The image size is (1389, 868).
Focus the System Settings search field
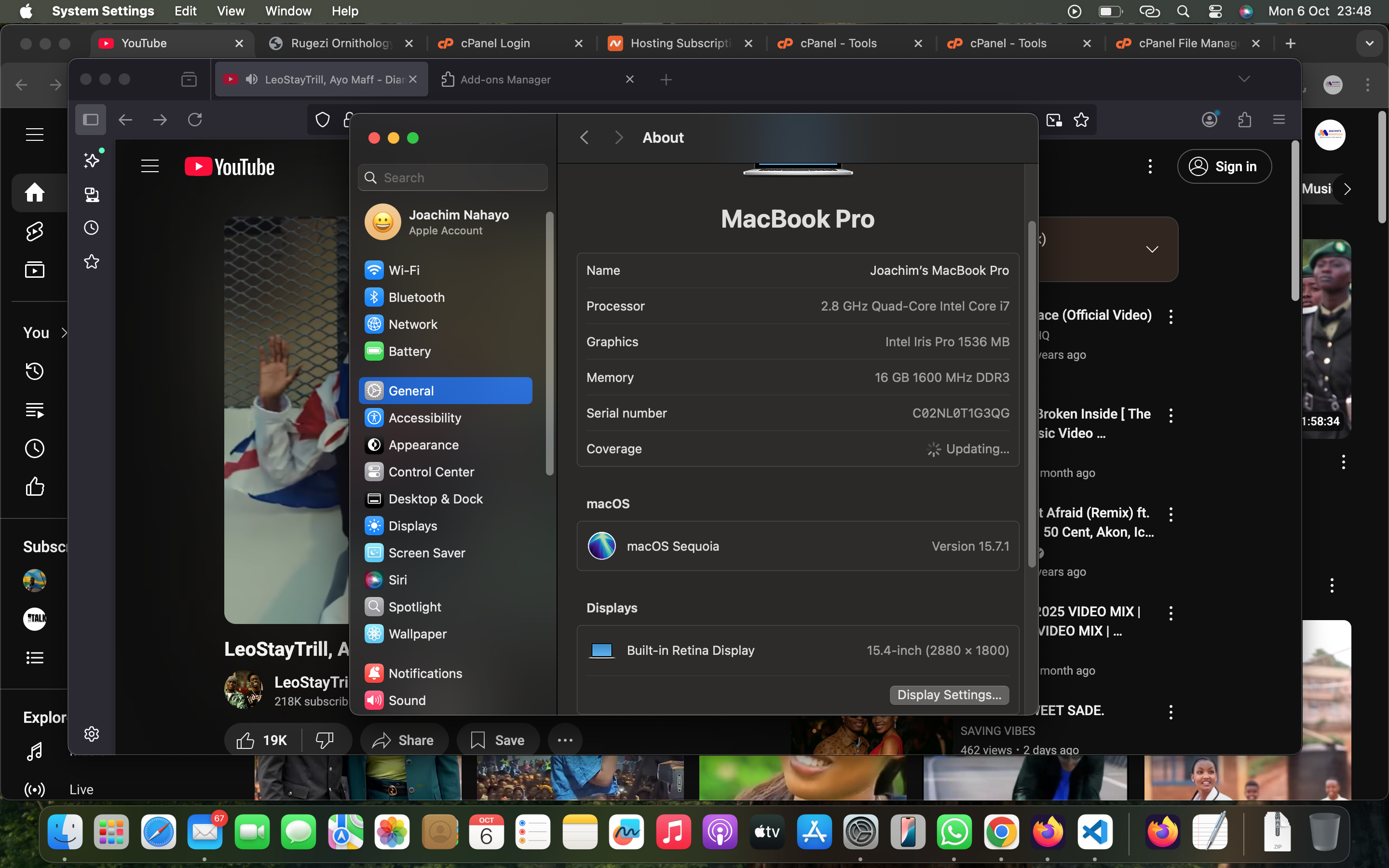[453, 178]
